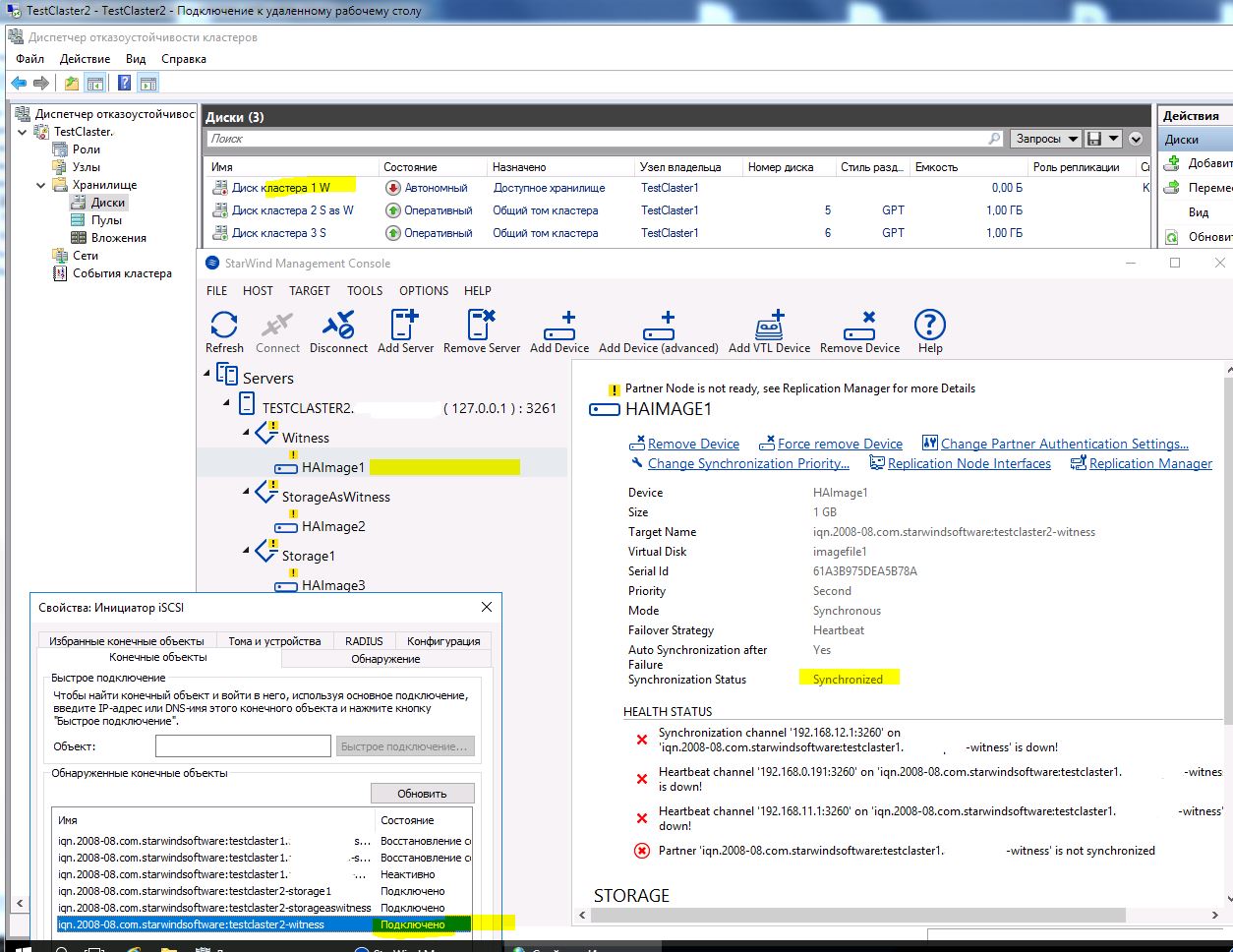
Task: Click the Help icon in the StarWind toolbar
Action: [930, 331]
